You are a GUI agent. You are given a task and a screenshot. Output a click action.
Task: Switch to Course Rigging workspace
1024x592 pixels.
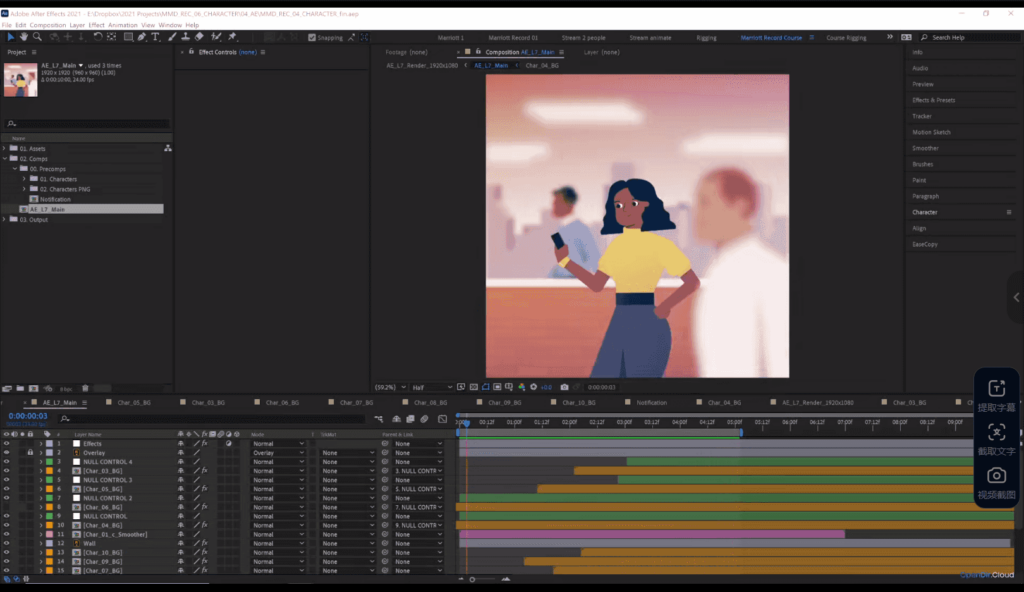(x=846, y=38)
